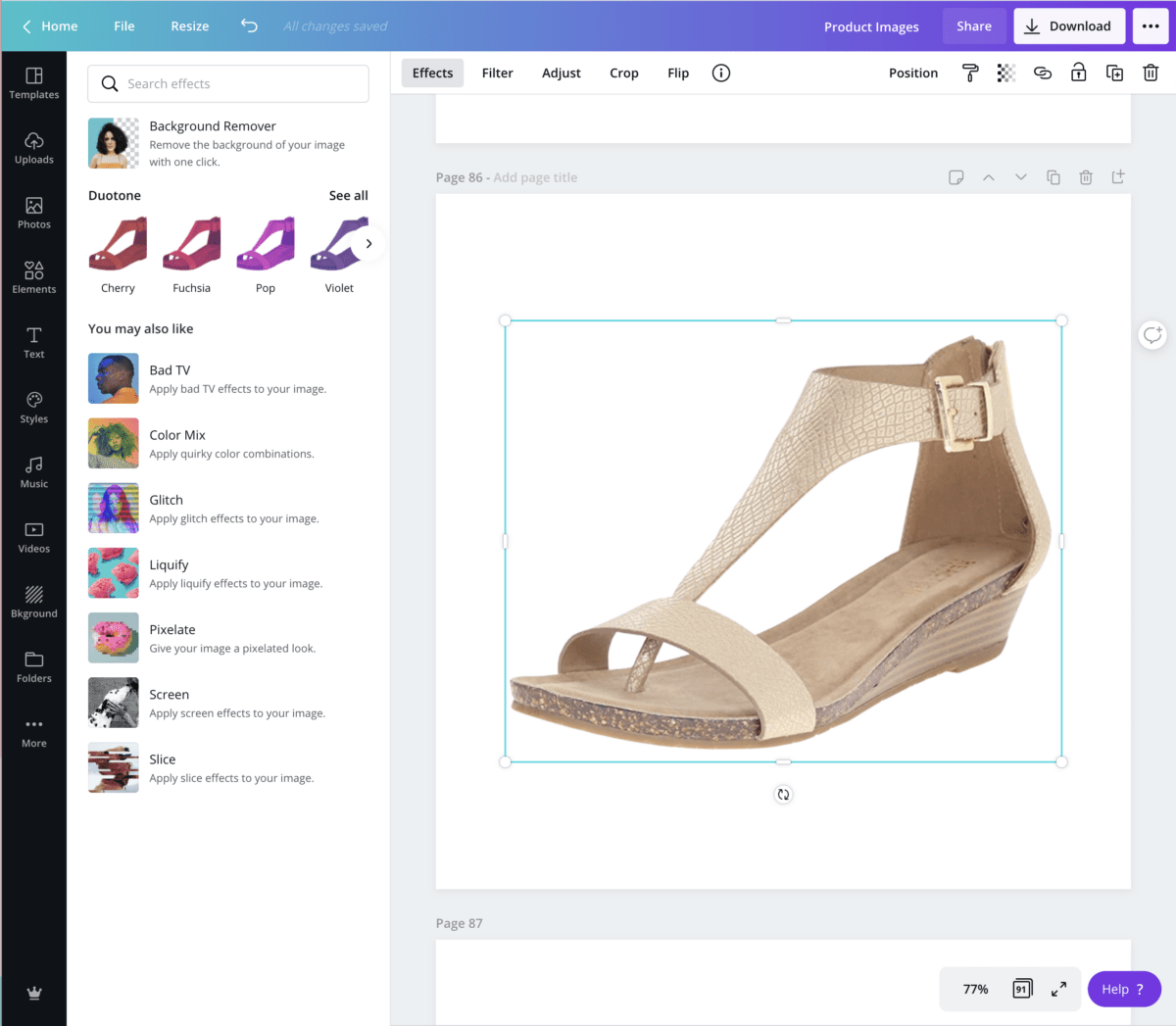Image resolution: width=1176 pixels, height=1026 pixels.
Task: Open the image info icon
Action: [721, 73]
